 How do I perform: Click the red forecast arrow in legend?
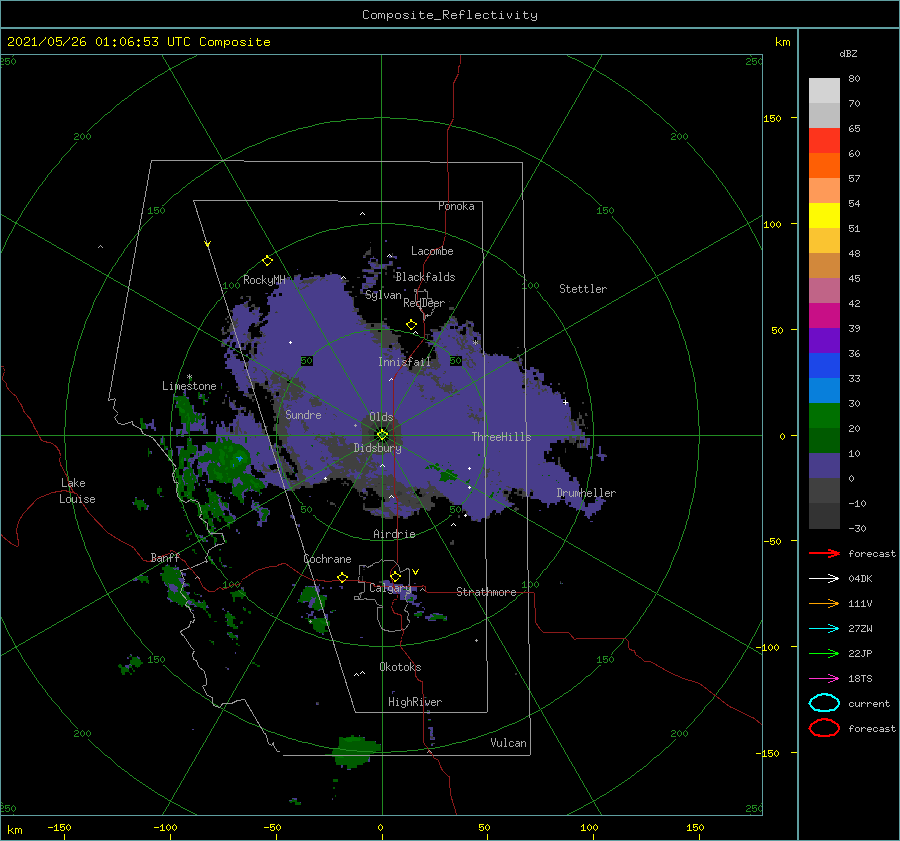[x=824, y=553]
